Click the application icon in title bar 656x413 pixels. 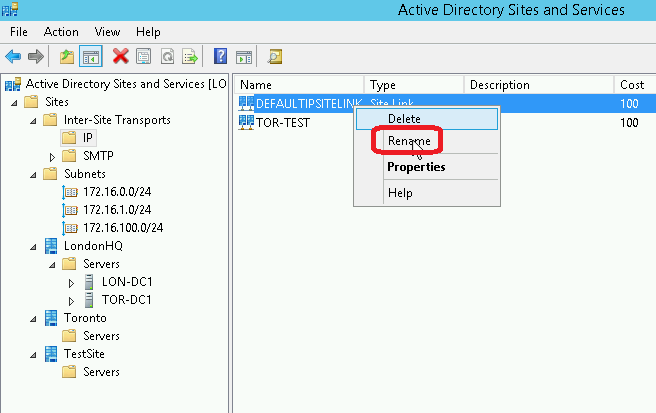[x=10, y=9]
